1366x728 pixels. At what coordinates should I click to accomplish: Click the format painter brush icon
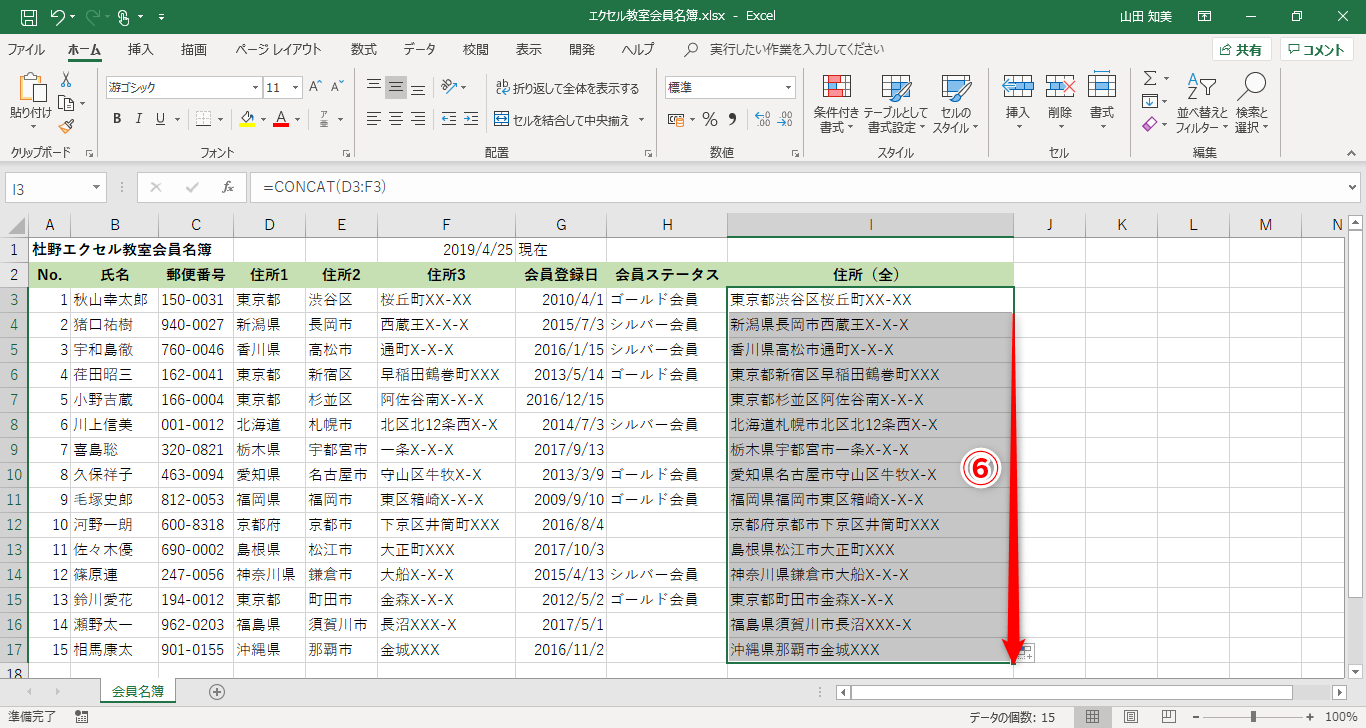click(x=66, y=126)
